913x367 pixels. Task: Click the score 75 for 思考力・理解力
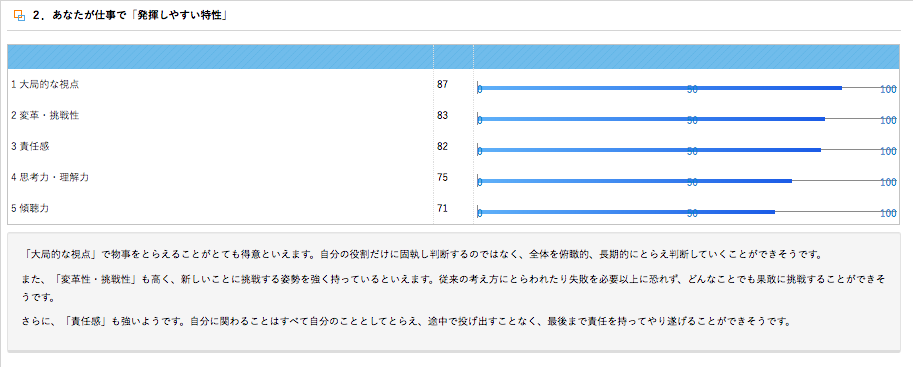(443, 177)
